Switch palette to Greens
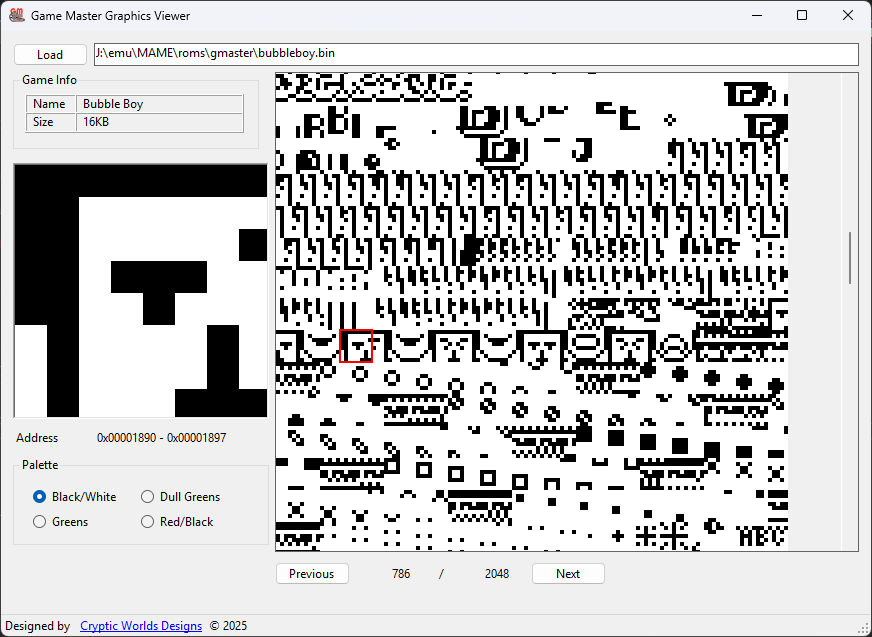 coord(40,522)
